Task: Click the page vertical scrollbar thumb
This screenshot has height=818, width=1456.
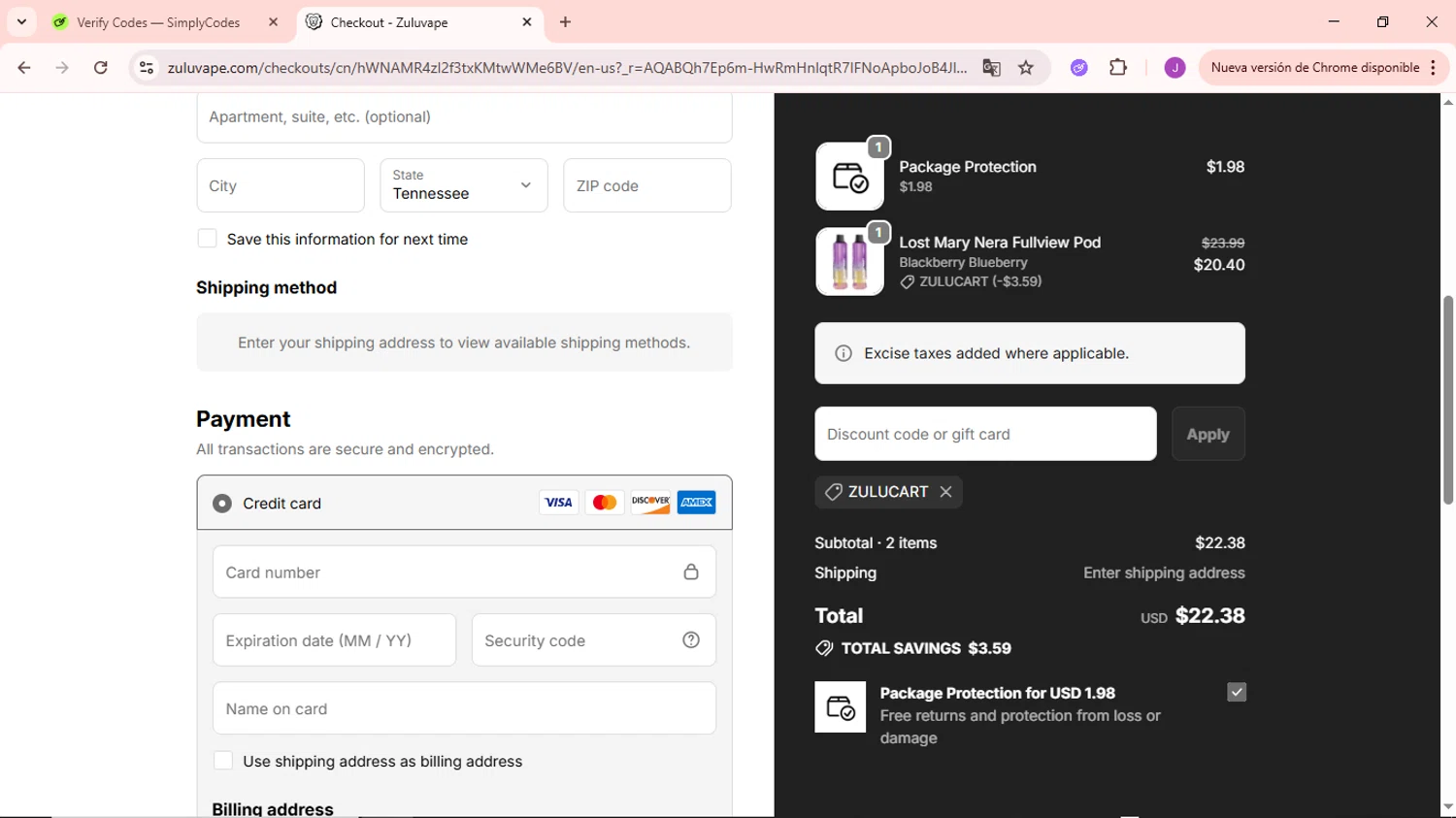Action: [x=1448, y=400]
